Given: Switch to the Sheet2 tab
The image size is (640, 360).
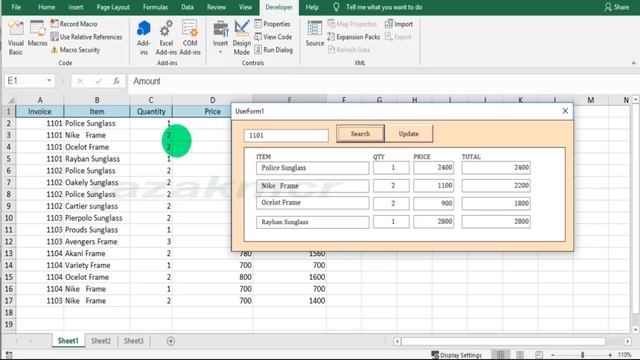Looking at the screenshot, I should (x=101, y=341).
